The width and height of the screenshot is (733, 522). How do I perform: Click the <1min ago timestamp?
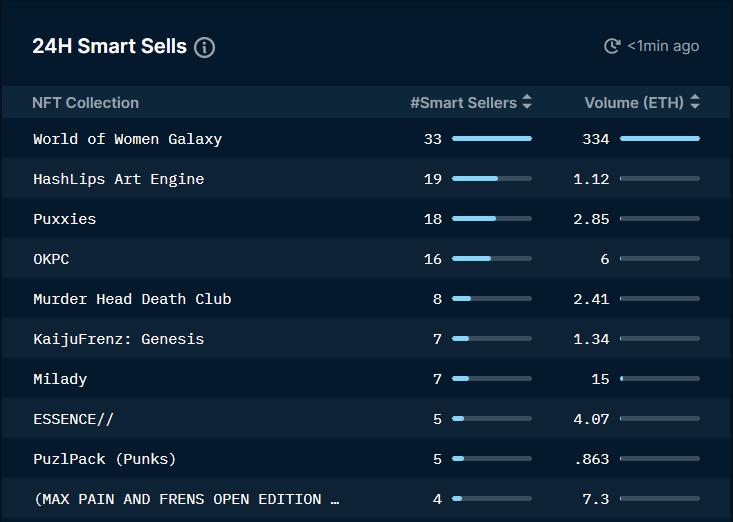[x=663, y=46]
